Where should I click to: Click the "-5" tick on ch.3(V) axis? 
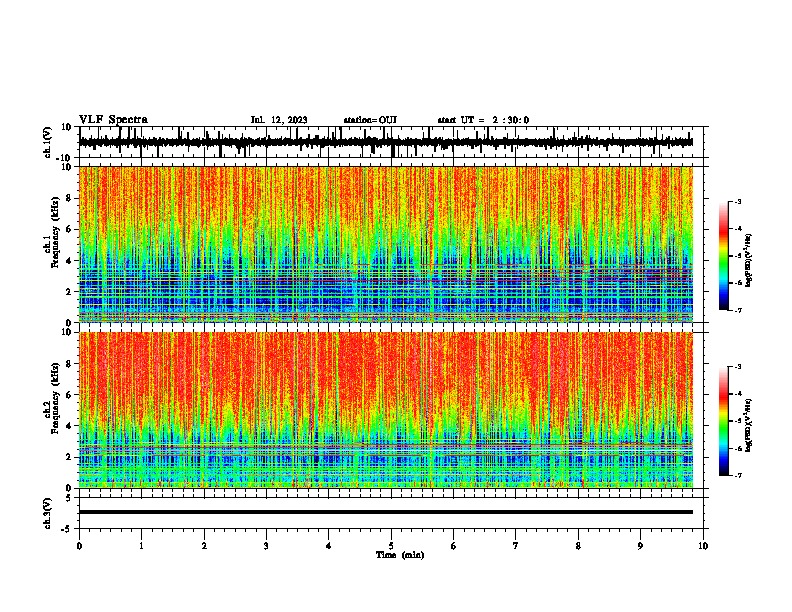(67, 529)
